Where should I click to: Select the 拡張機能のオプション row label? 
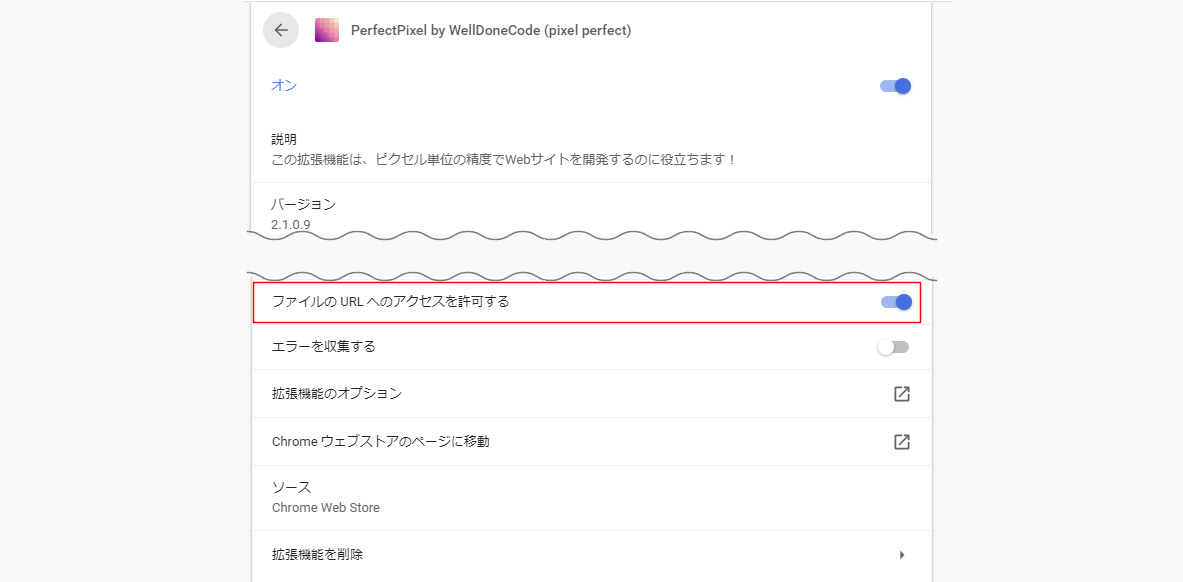(x=336, y=393)
